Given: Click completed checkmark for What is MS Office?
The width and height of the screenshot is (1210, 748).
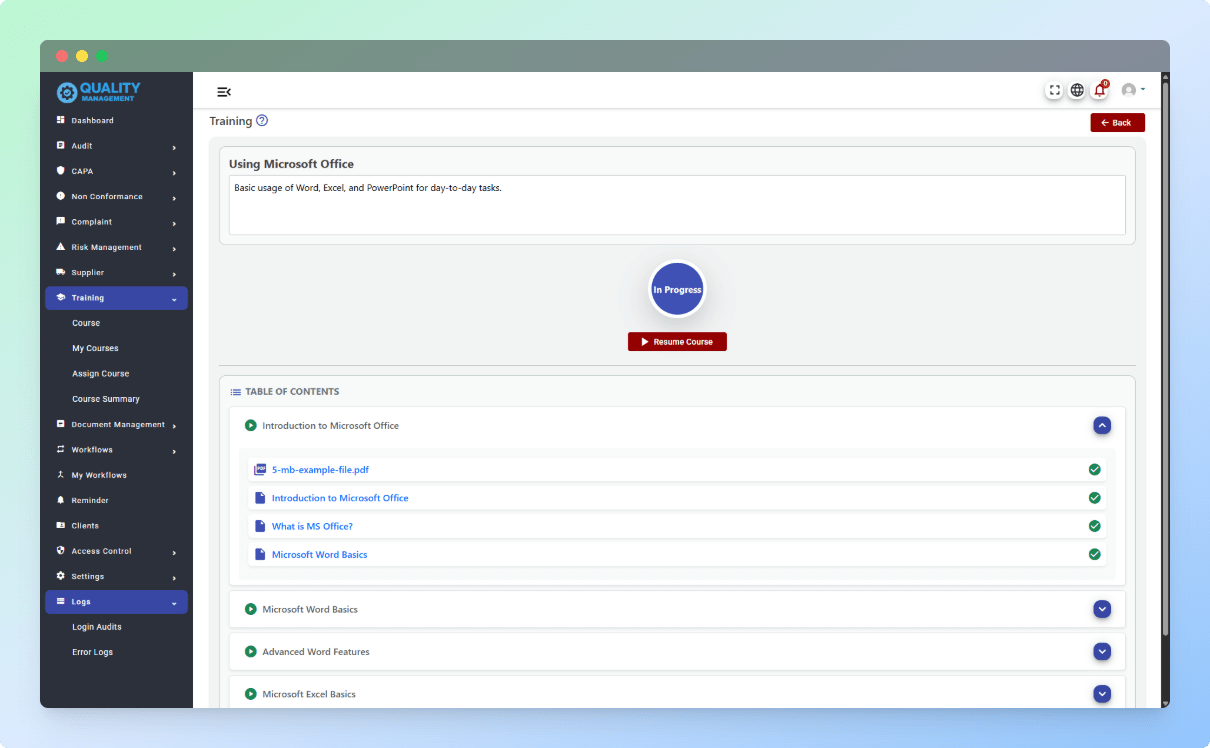Looking at the screenshot, I should point(1094,526).
